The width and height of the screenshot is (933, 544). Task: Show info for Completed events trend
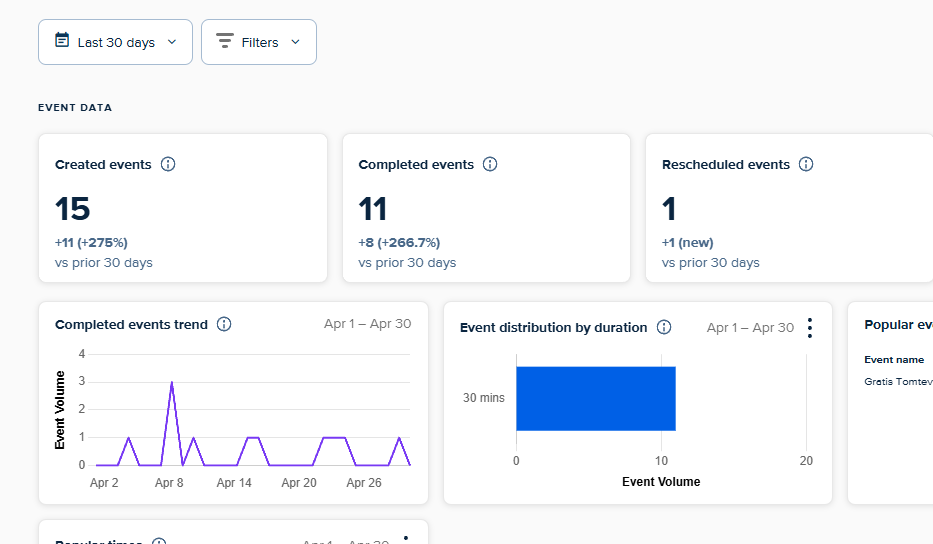coord(224,324)
